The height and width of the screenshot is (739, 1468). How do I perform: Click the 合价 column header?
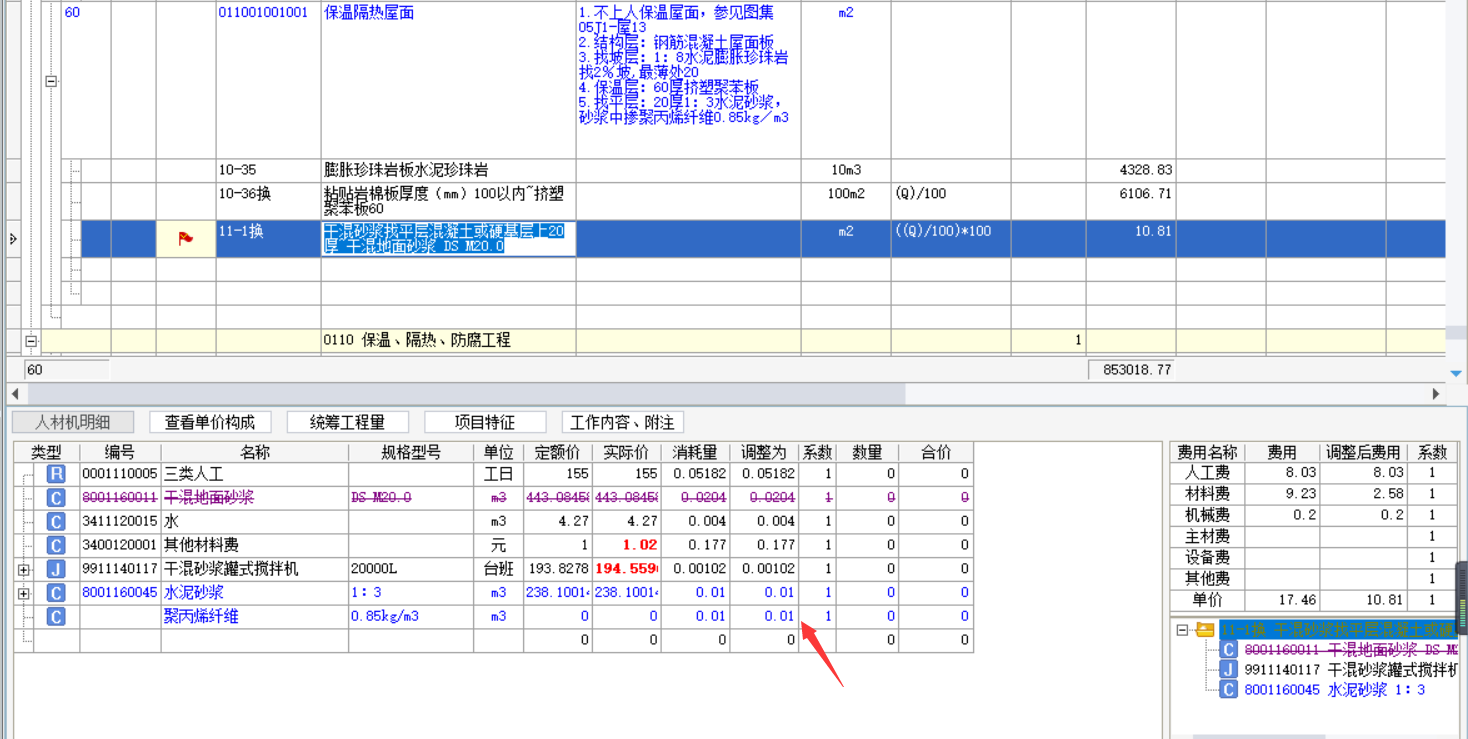tap(936, 452)
